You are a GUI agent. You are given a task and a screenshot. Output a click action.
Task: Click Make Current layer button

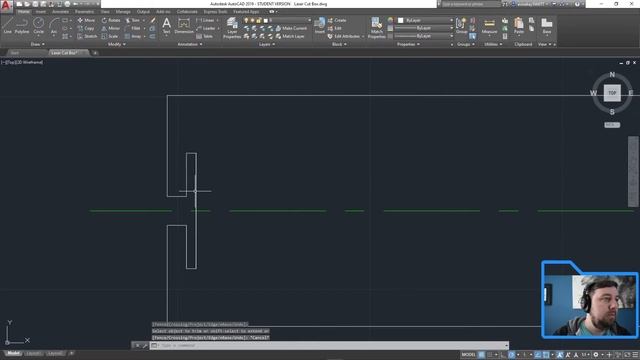coord(291,28)
